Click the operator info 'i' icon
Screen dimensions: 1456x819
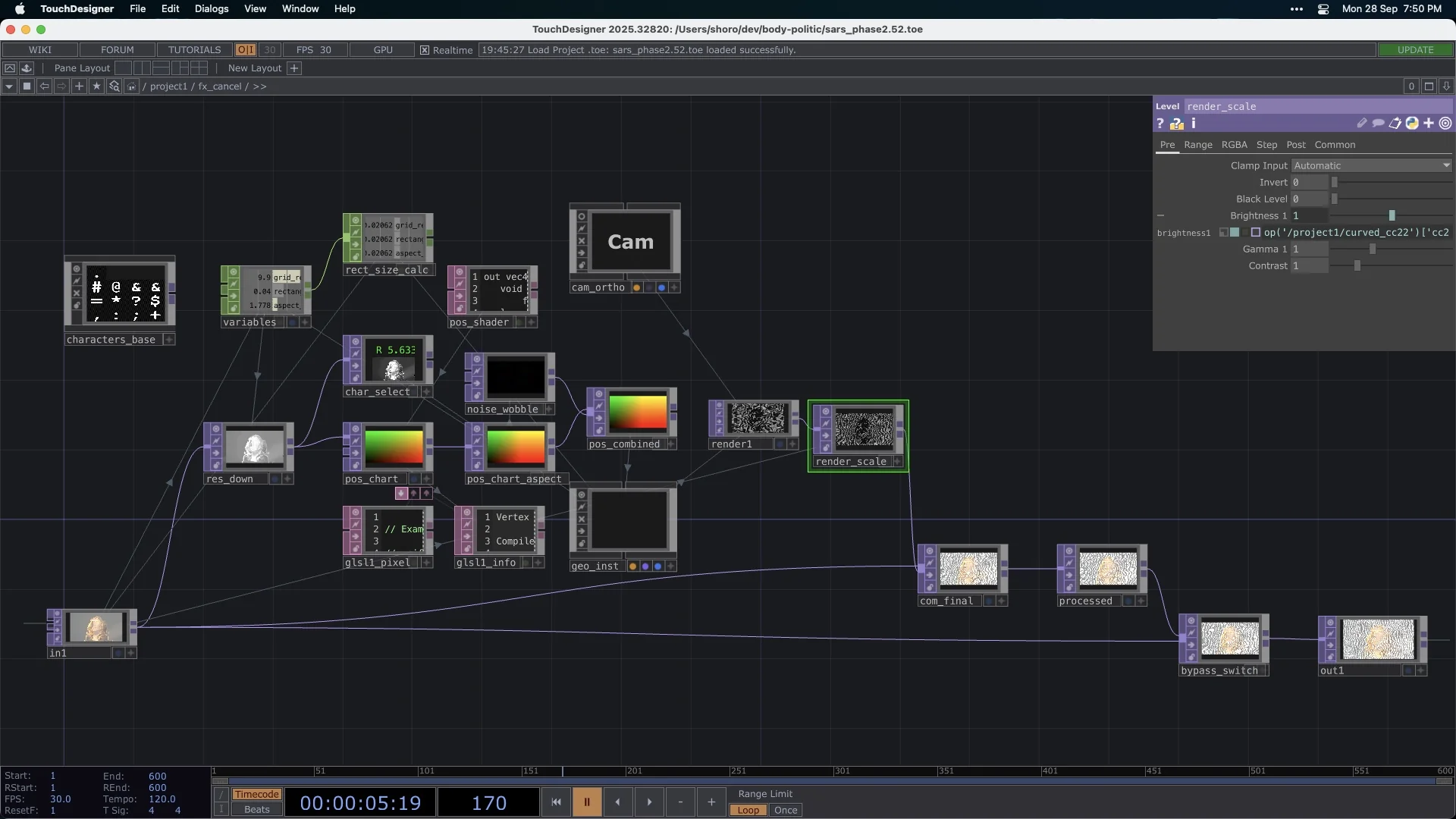1194,123
